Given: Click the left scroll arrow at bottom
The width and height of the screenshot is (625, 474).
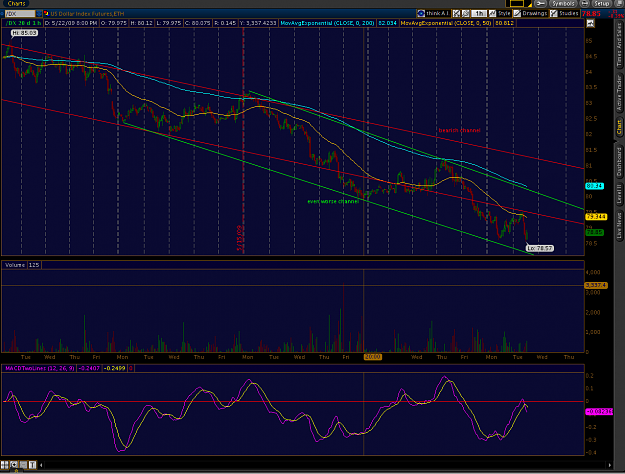Looking at the screenshot, I should (41, 465).
